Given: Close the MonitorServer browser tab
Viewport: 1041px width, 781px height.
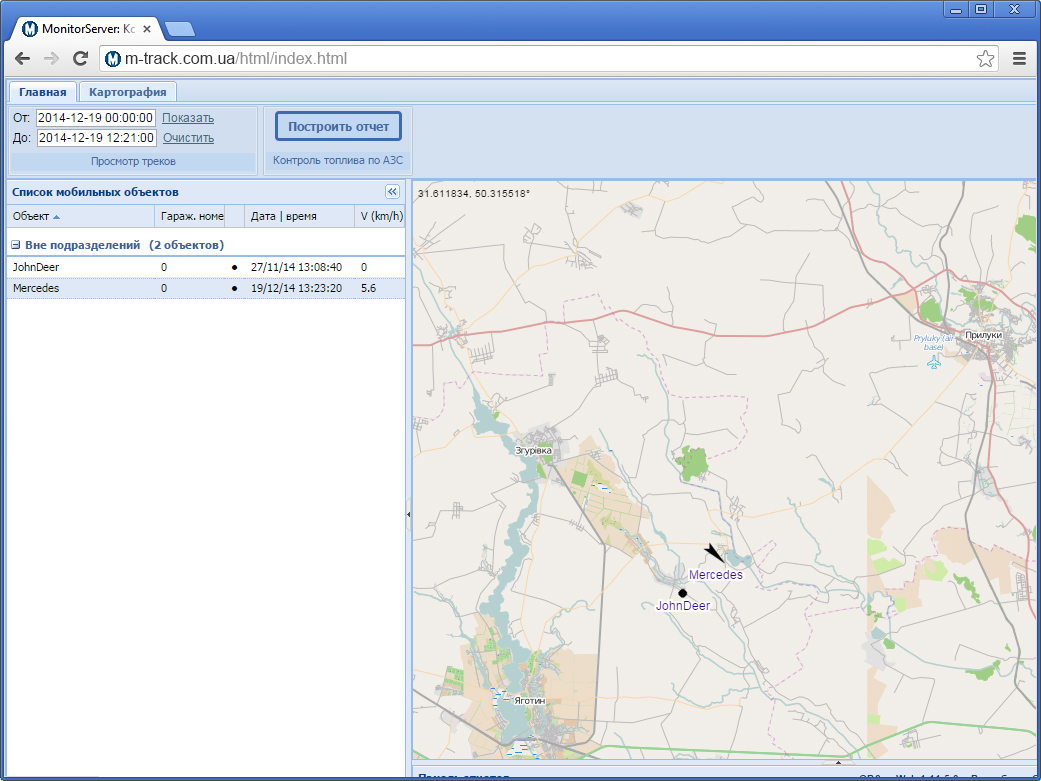Looking at the screenshot, I should click(x=147, y=29).
